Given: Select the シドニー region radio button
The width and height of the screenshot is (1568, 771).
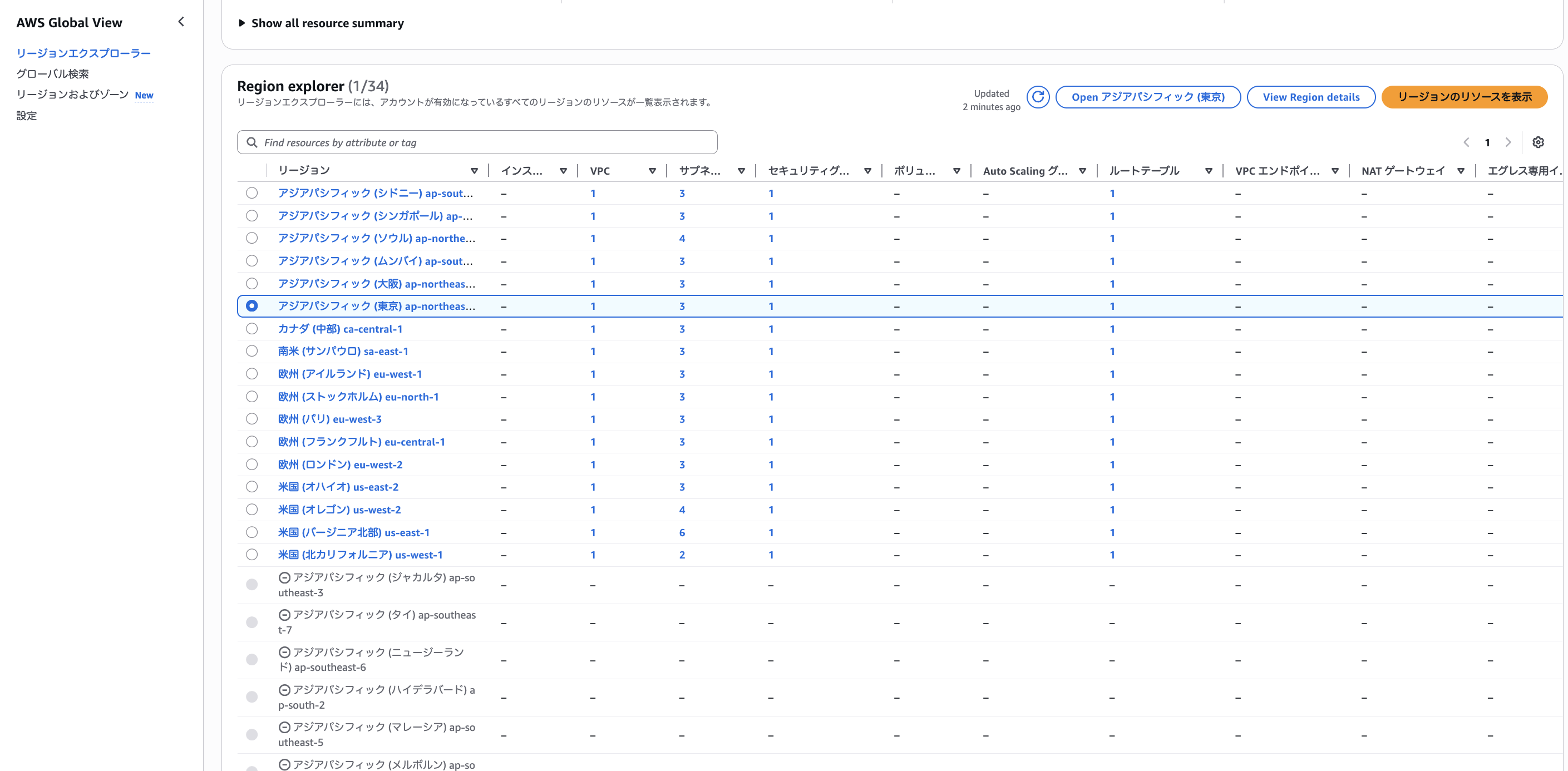Looking at the screenshot, I should (x=252, y=193).
